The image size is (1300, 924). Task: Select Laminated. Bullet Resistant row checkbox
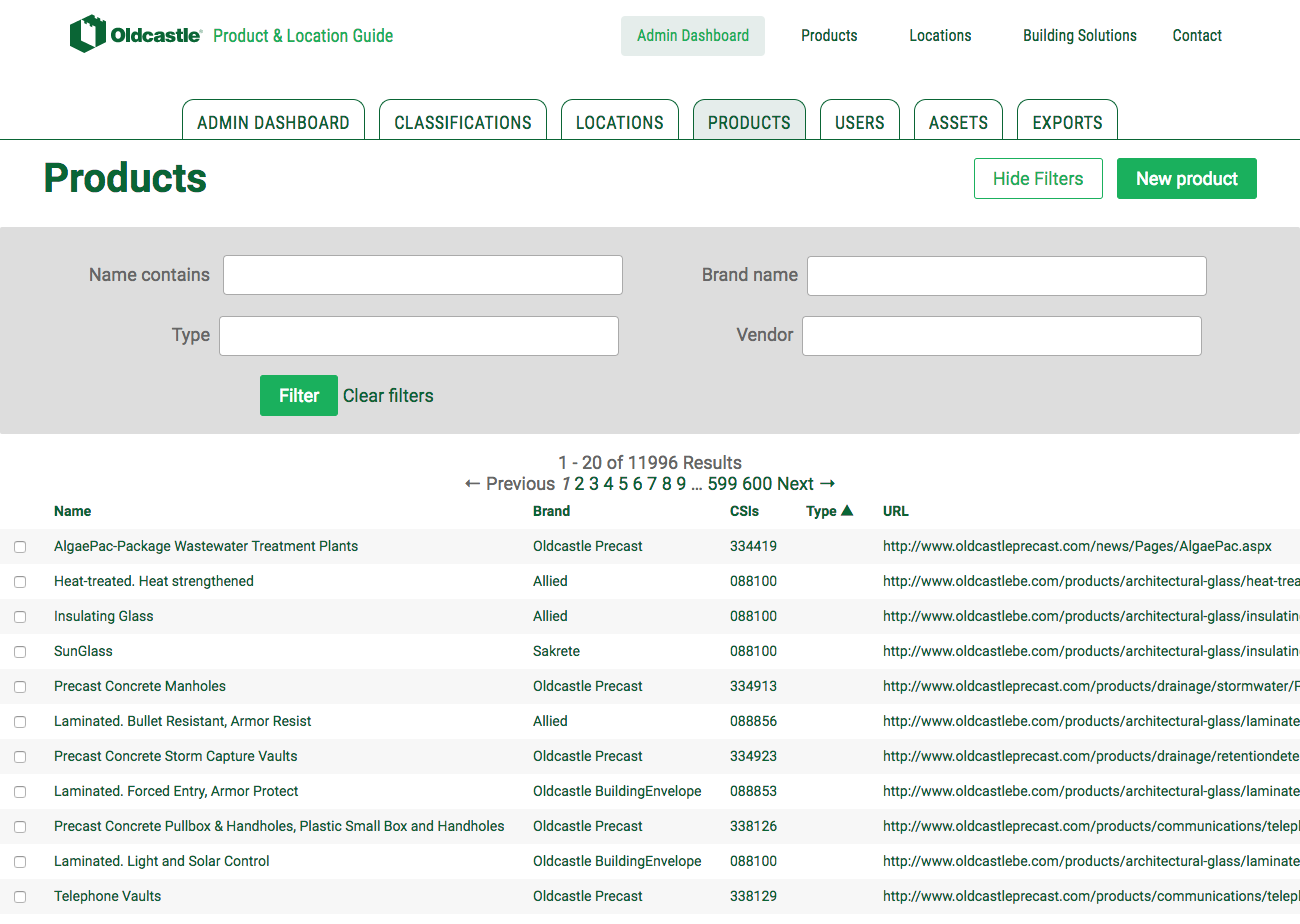(20, 722)
